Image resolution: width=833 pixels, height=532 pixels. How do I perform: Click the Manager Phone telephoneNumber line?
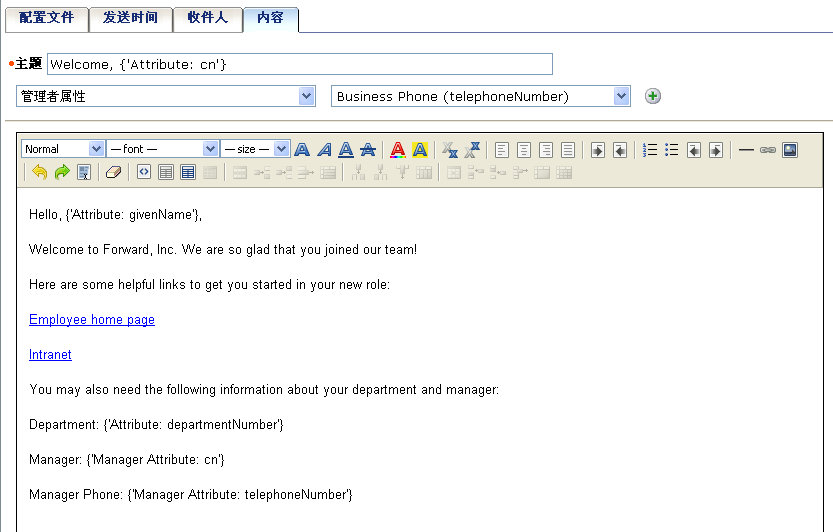[191, 495]
